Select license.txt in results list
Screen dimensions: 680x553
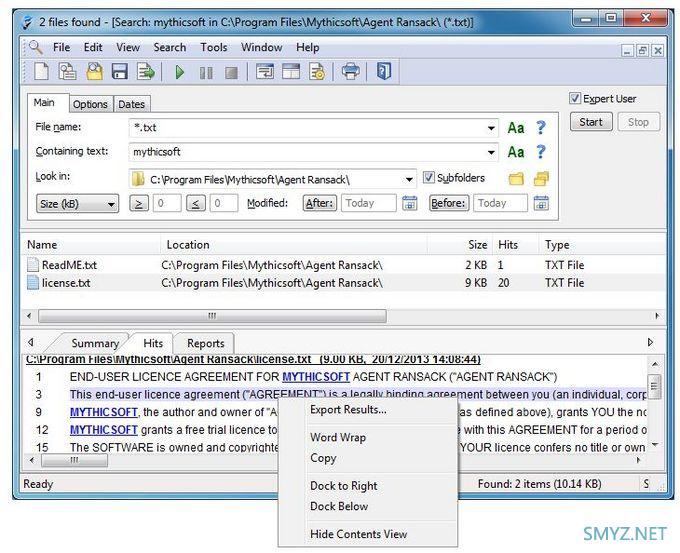click(66, 283)
